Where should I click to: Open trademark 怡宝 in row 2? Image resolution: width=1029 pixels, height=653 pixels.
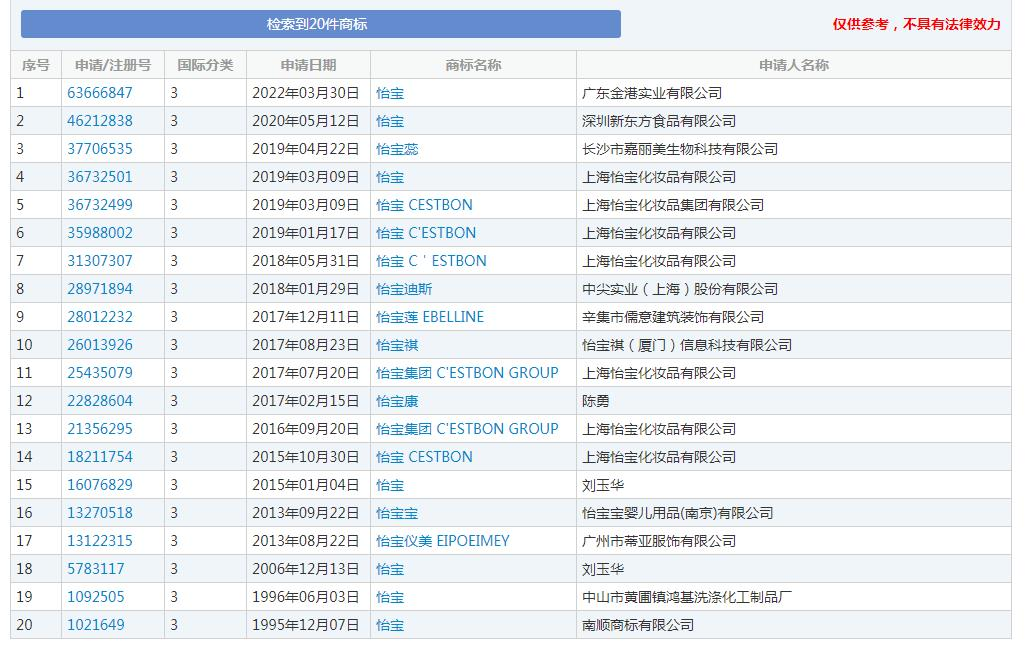point(390,121)
